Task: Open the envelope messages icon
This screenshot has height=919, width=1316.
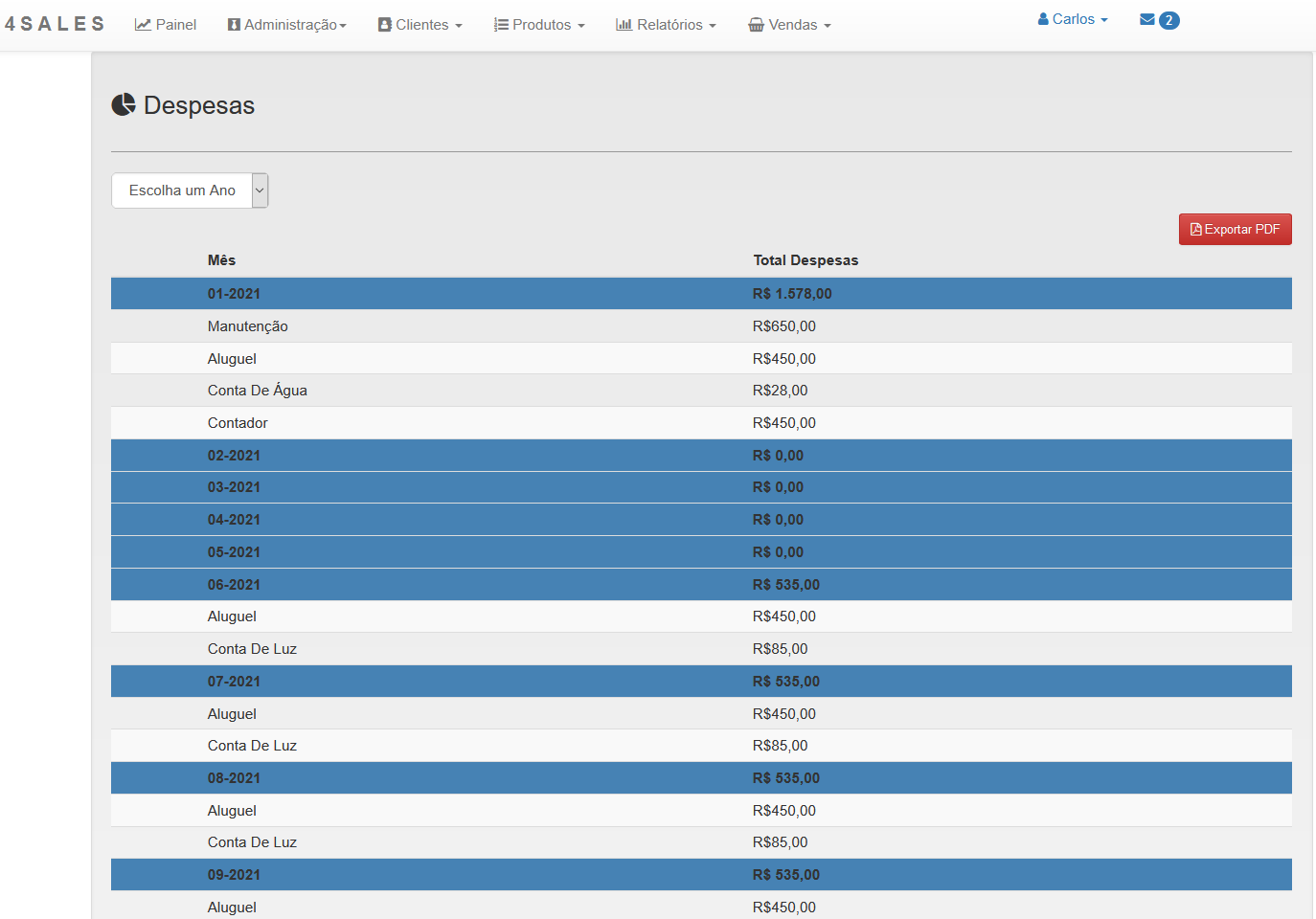Action: (x=1146, y=19)
